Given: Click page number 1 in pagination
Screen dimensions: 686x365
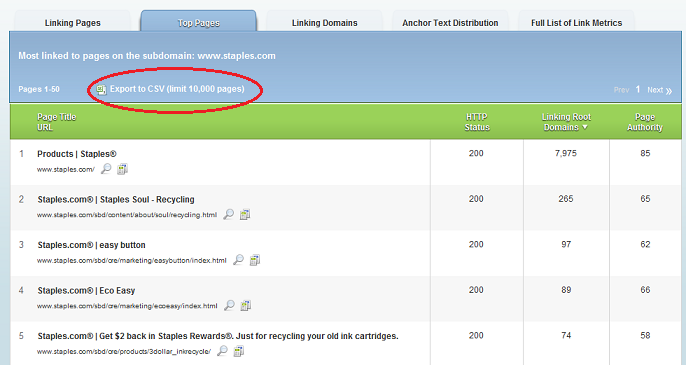Looking at the screenshot, I should pyautogui.click(x=638, y=89).
